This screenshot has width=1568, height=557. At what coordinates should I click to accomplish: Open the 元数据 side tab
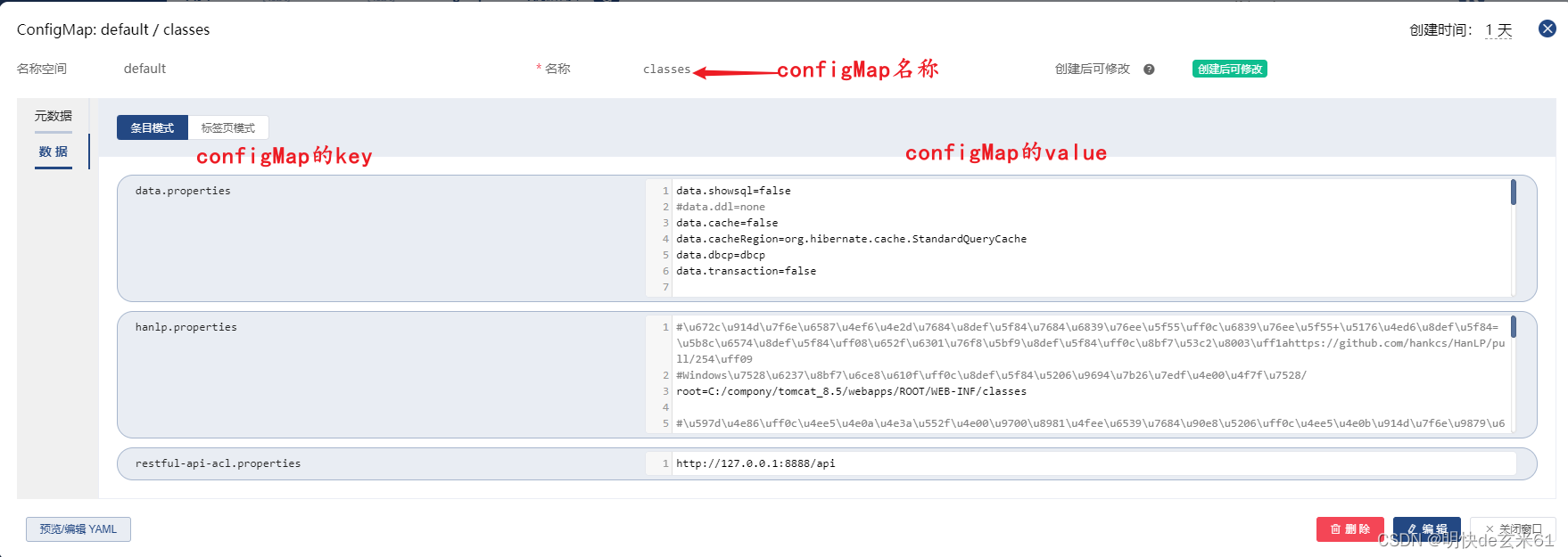(54, 116)
